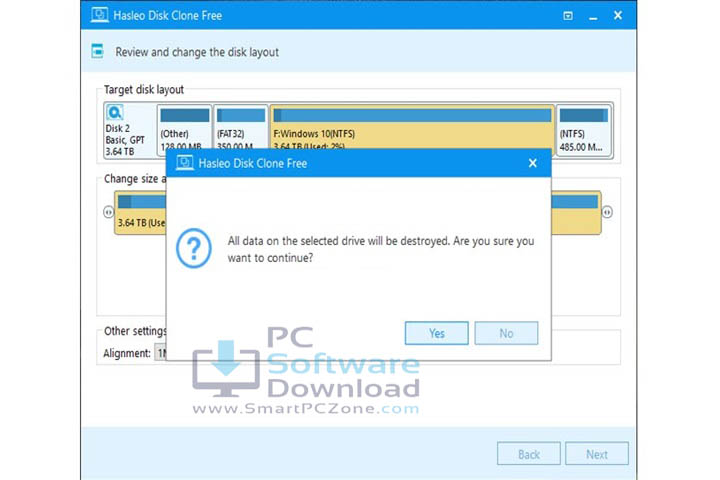This screenshot has height=480, width=720.
Task: Decline with the No button
Action: (506, 333)
